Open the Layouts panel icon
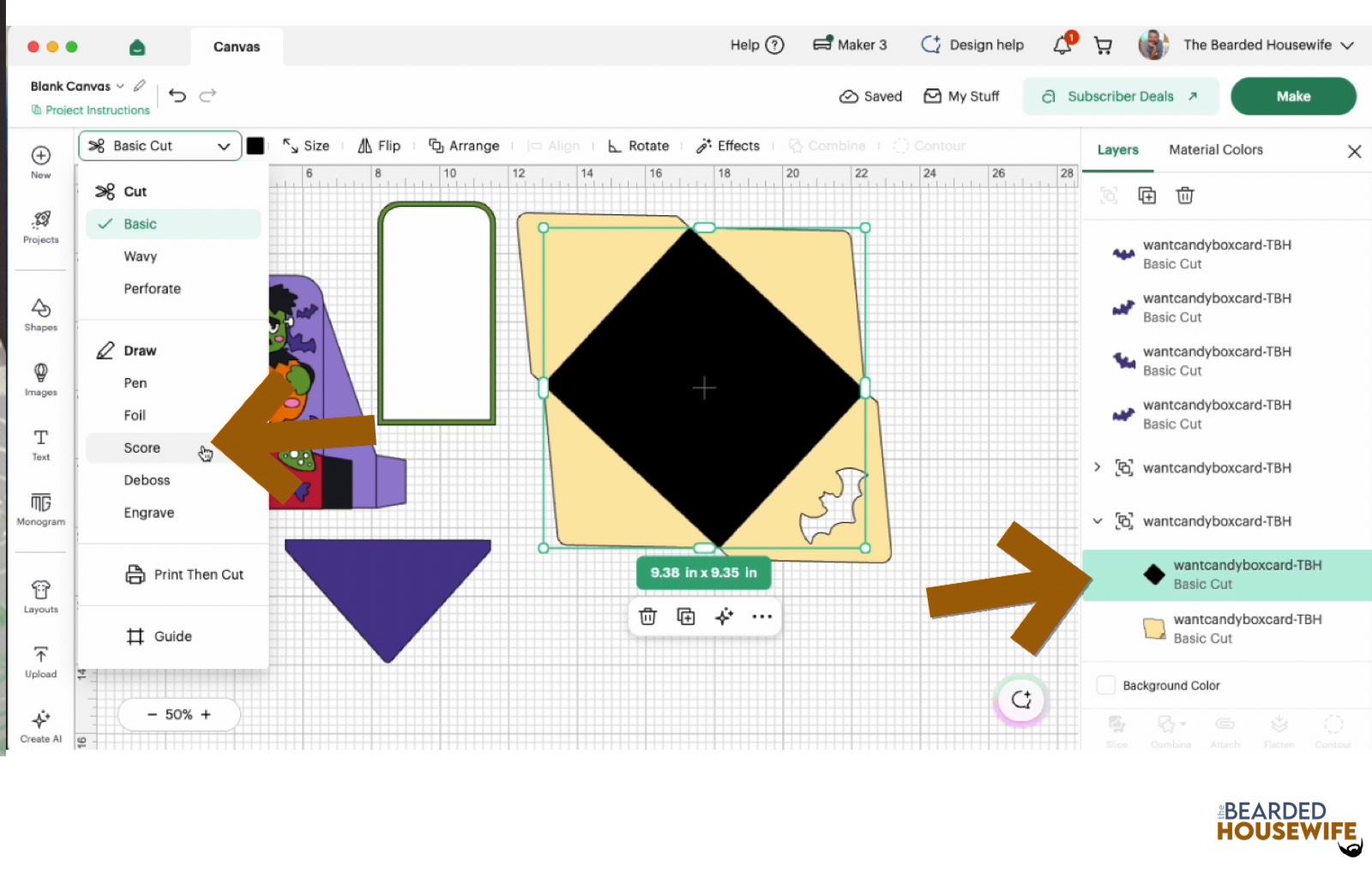1372x872 pixels. [x=40, y=597]
